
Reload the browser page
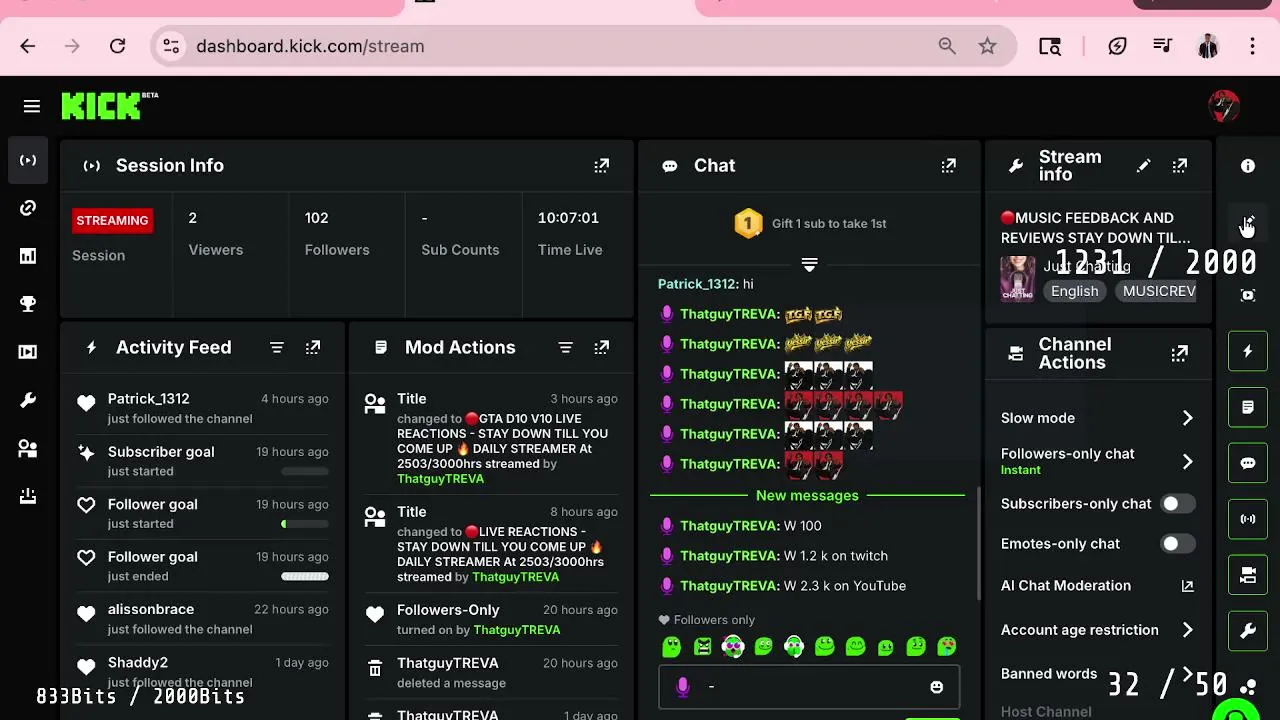117,46
